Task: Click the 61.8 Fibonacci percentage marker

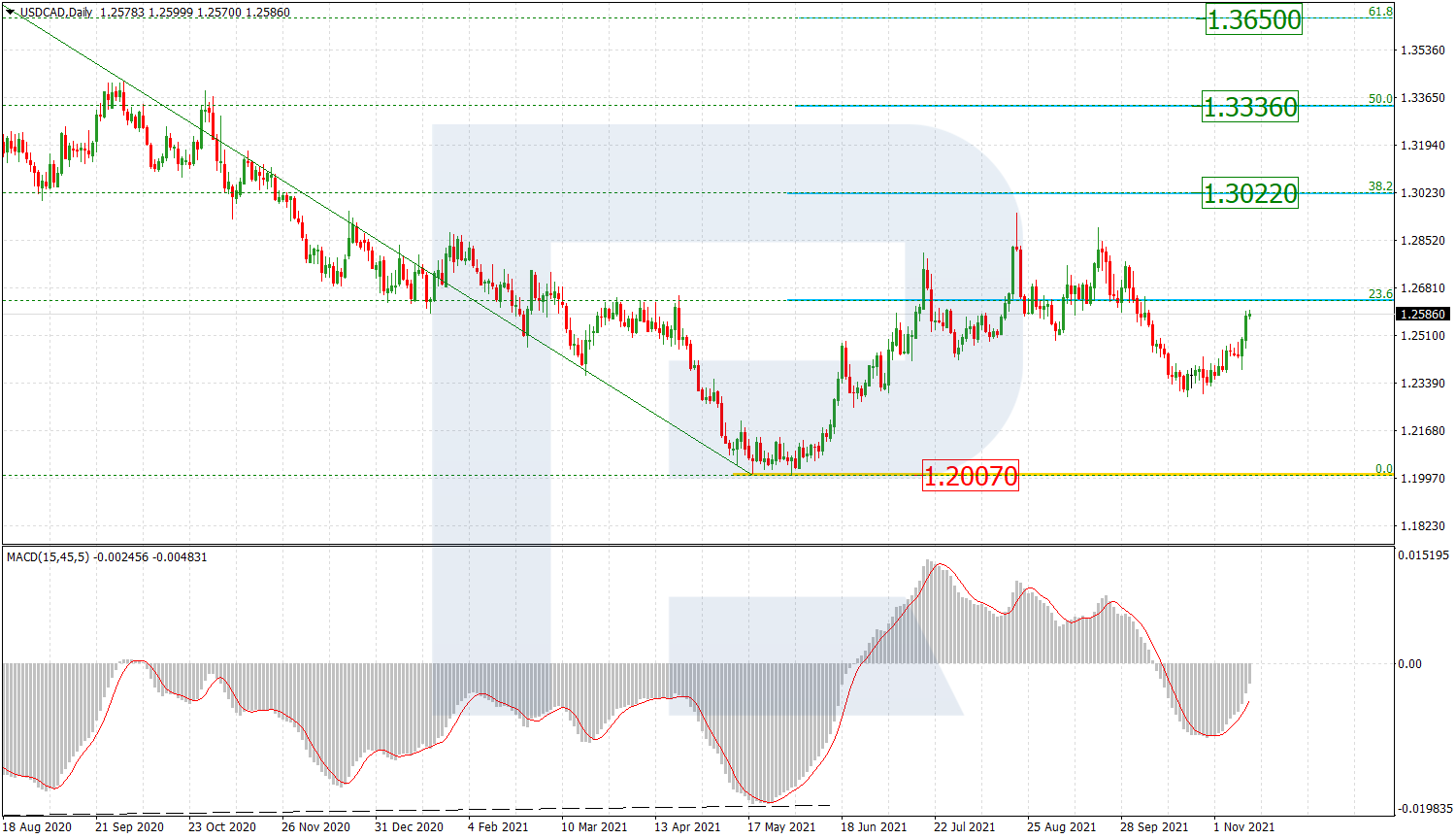Action: point(1380,12)
